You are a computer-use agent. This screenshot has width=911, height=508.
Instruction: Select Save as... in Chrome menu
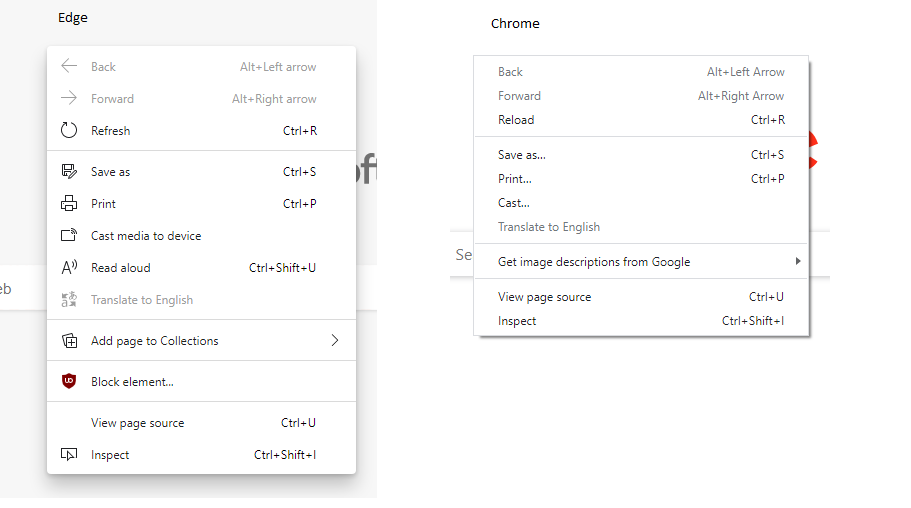point(522,155)
